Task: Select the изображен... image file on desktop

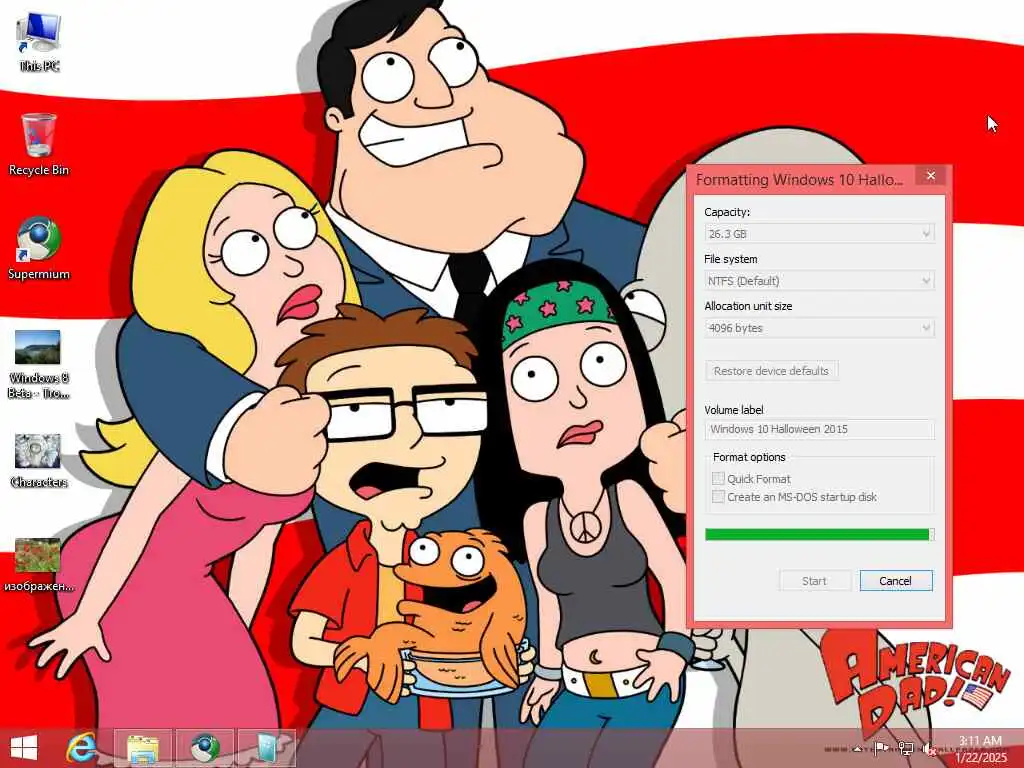Action: point(38,566)
